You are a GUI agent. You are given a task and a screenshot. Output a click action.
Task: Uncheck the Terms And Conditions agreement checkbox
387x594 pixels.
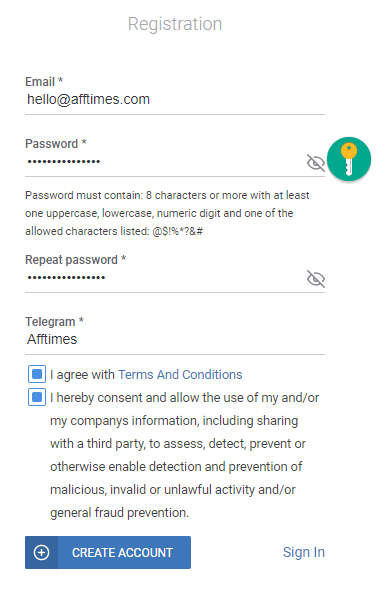click(x=37, y=374)
